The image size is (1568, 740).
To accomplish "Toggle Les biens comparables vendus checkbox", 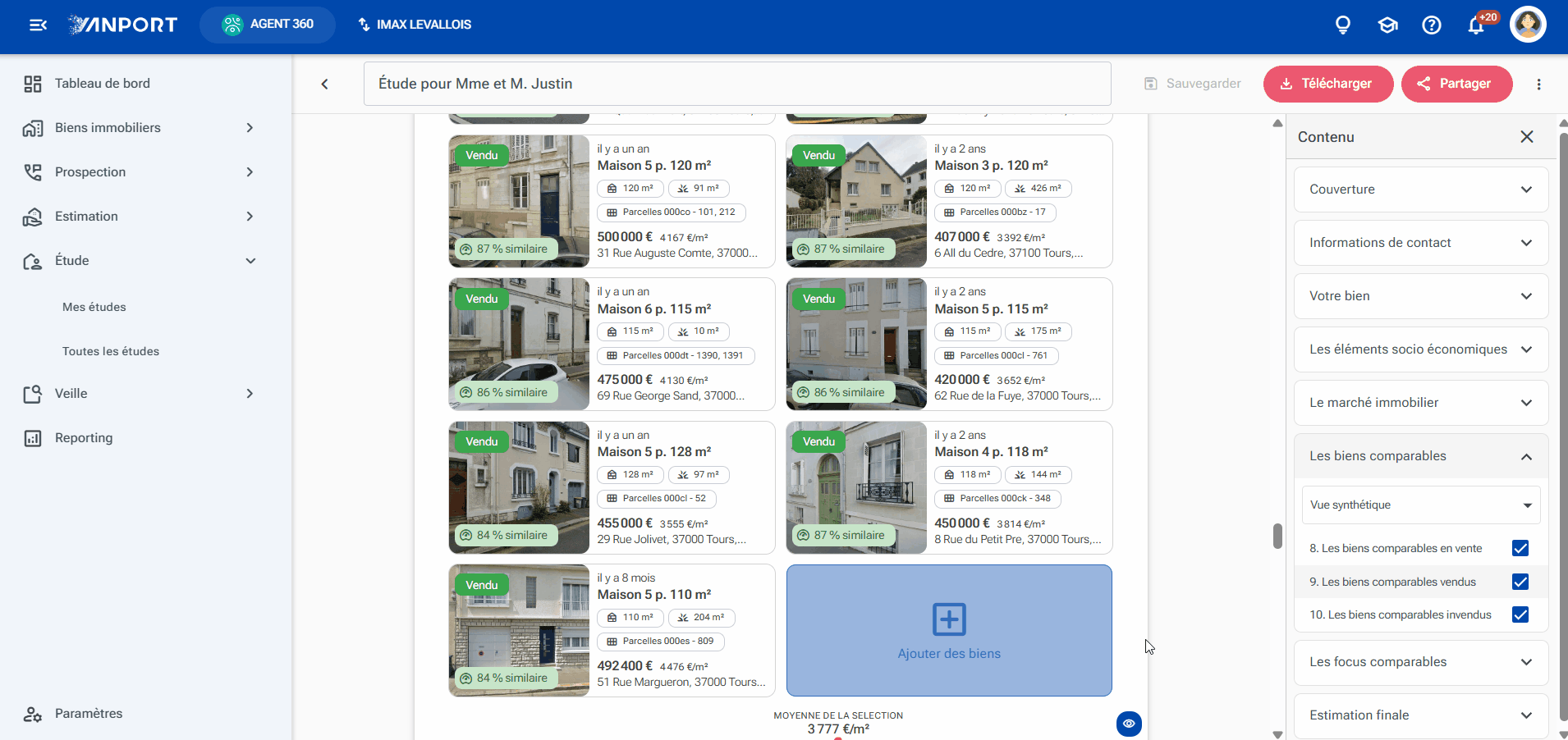I will tap(1520, 582).
